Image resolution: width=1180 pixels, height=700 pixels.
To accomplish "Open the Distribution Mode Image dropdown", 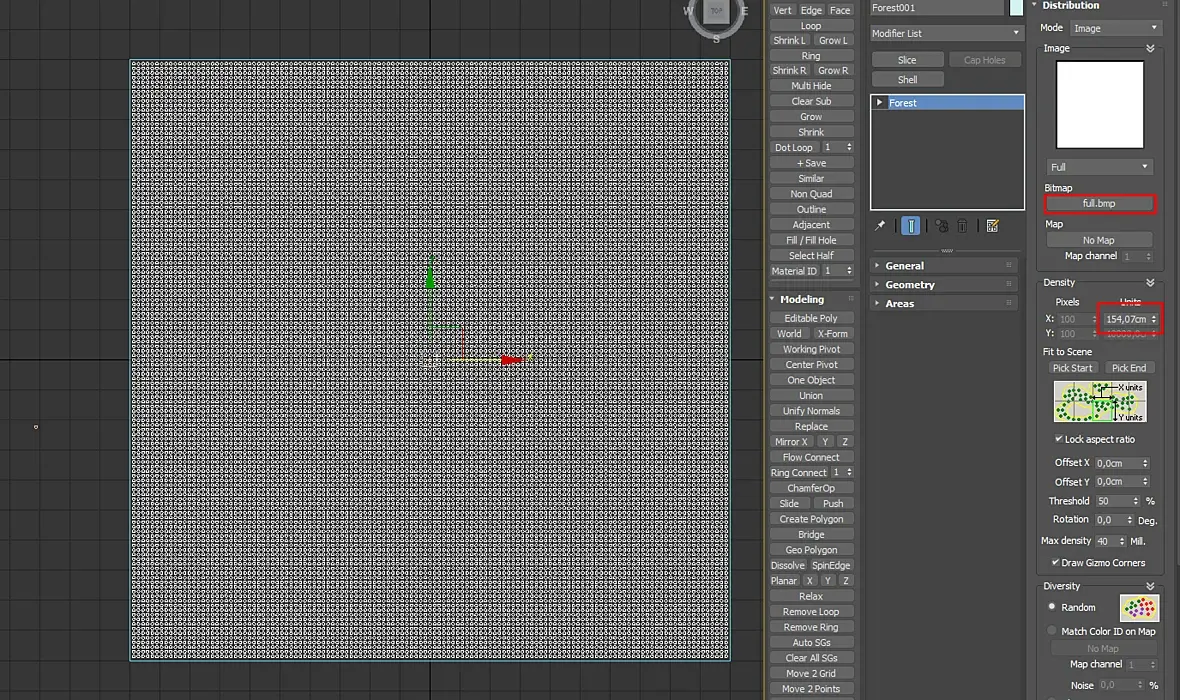I will [x=1115, y=28].
